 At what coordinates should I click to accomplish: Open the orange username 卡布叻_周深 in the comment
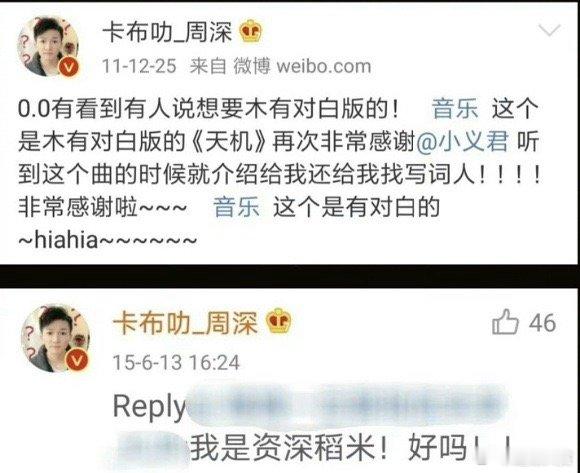(185, 322)
